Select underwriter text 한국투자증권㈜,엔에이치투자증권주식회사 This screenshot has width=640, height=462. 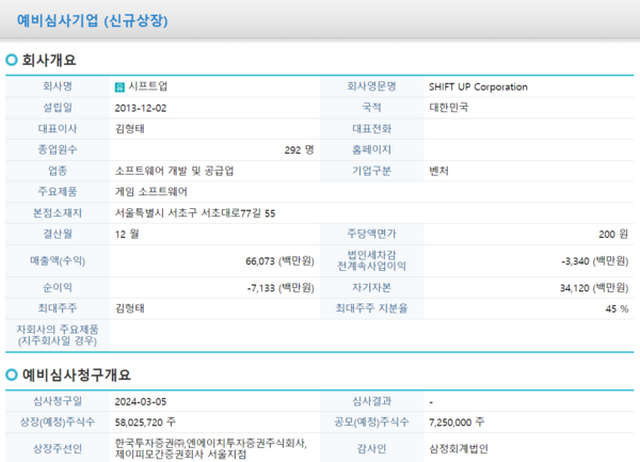coord(211,443)
